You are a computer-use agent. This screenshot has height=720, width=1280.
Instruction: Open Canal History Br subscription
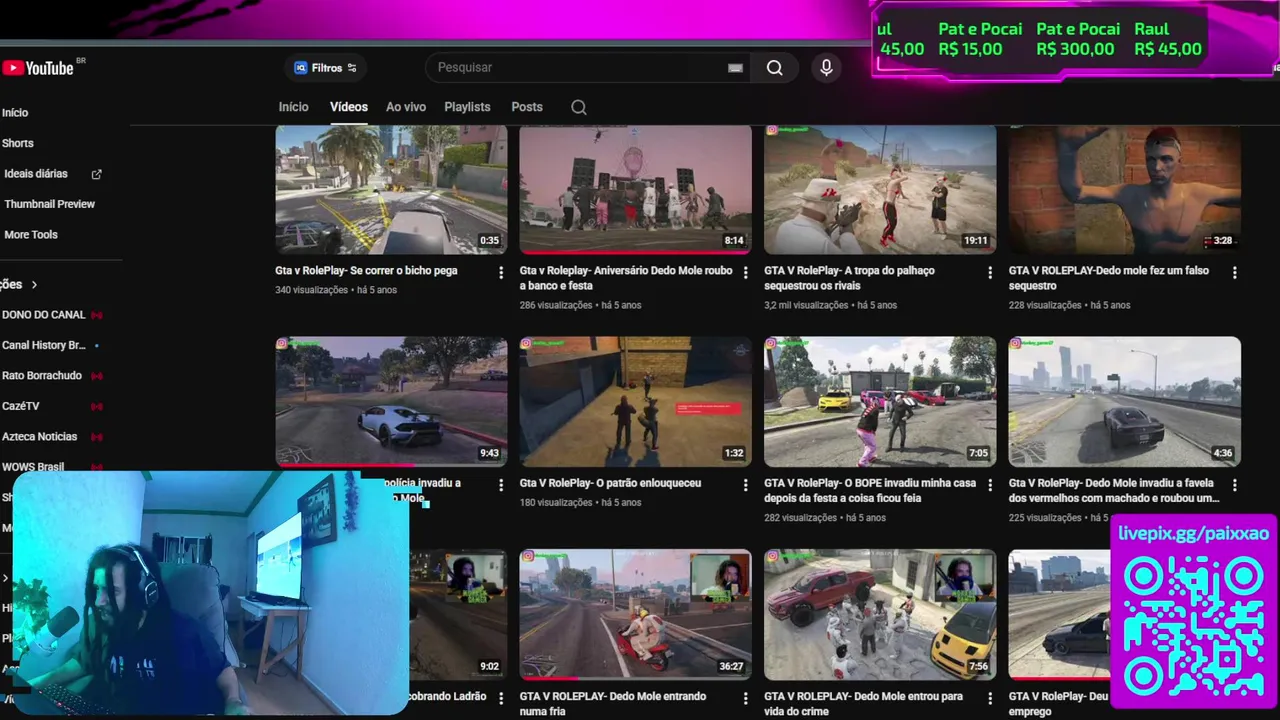tap(44, 345)
